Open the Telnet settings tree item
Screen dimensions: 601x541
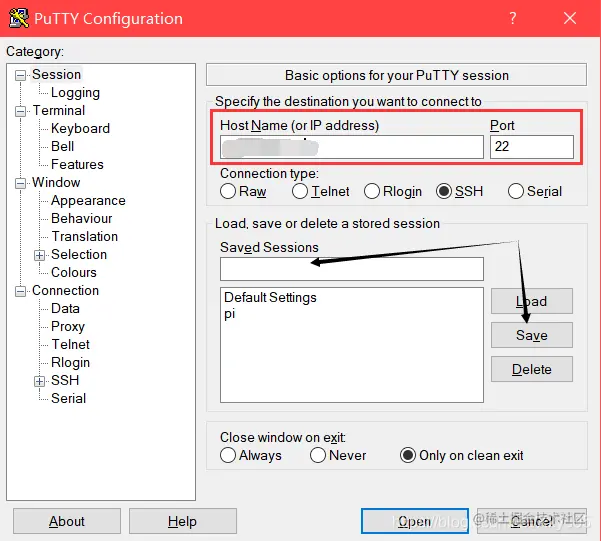(x=71, y=344)
